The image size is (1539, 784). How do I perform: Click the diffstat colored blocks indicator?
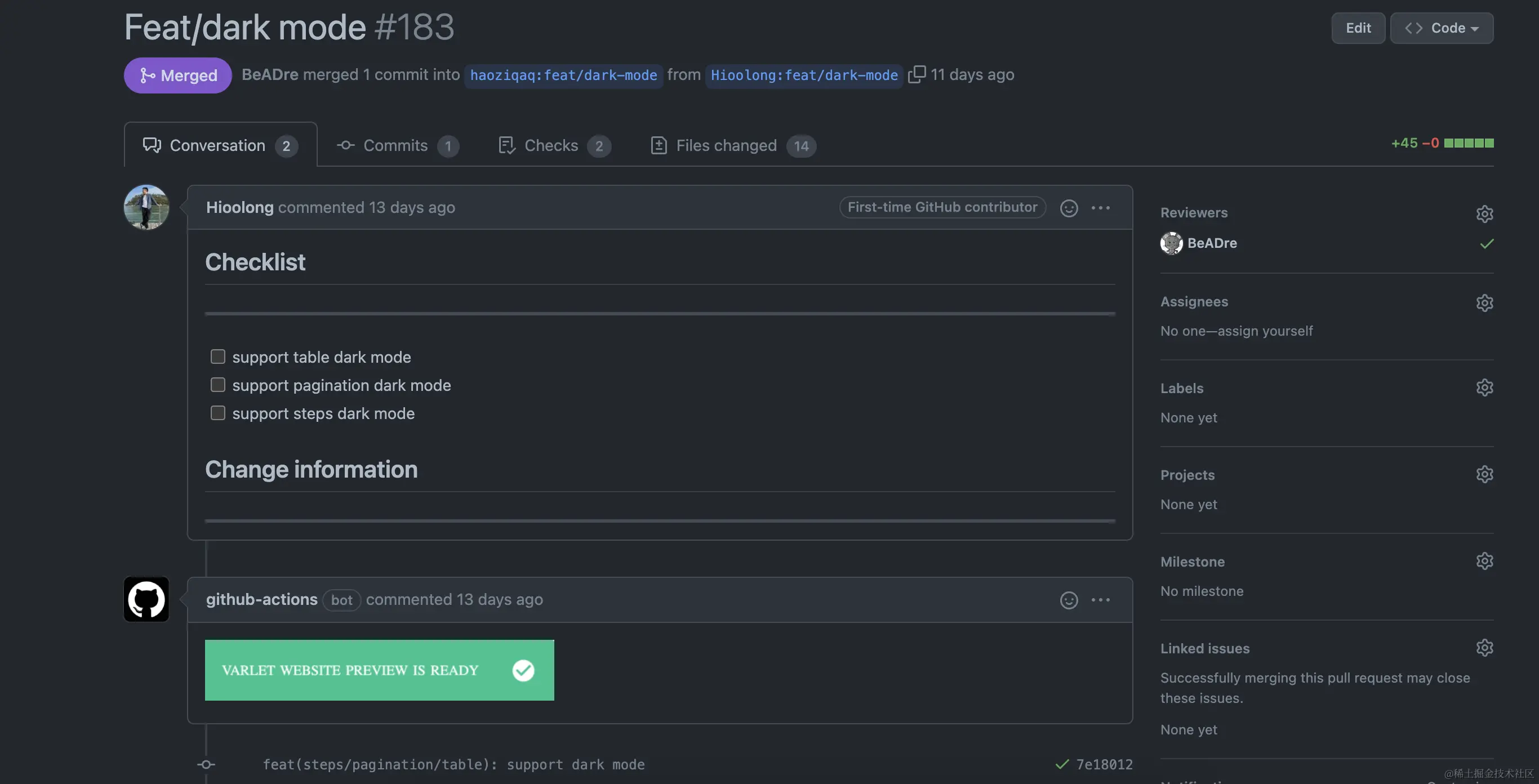tap(1469, 143)
